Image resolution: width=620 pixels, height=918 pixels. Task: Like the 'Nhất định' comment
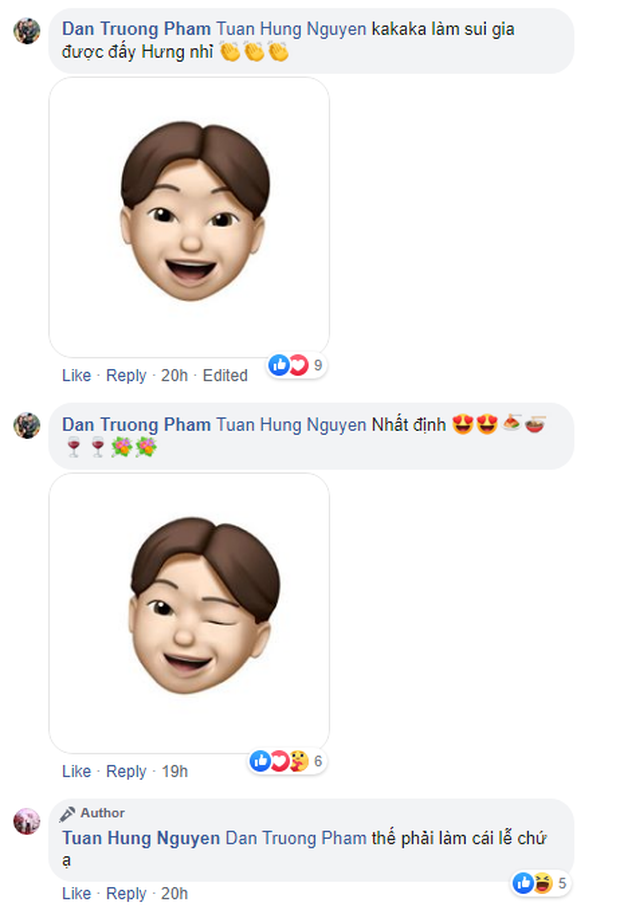(x=76, y=771)
